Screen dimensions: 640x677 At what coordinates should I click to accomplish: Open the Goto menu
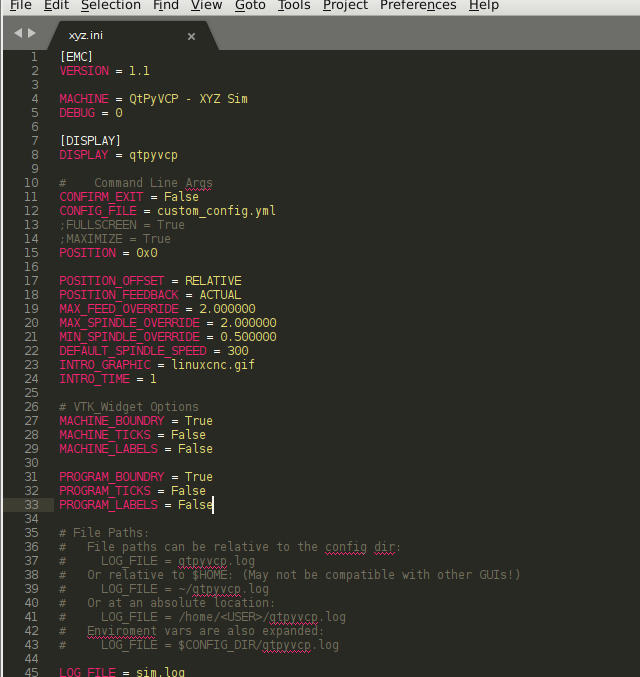point(250,5)
